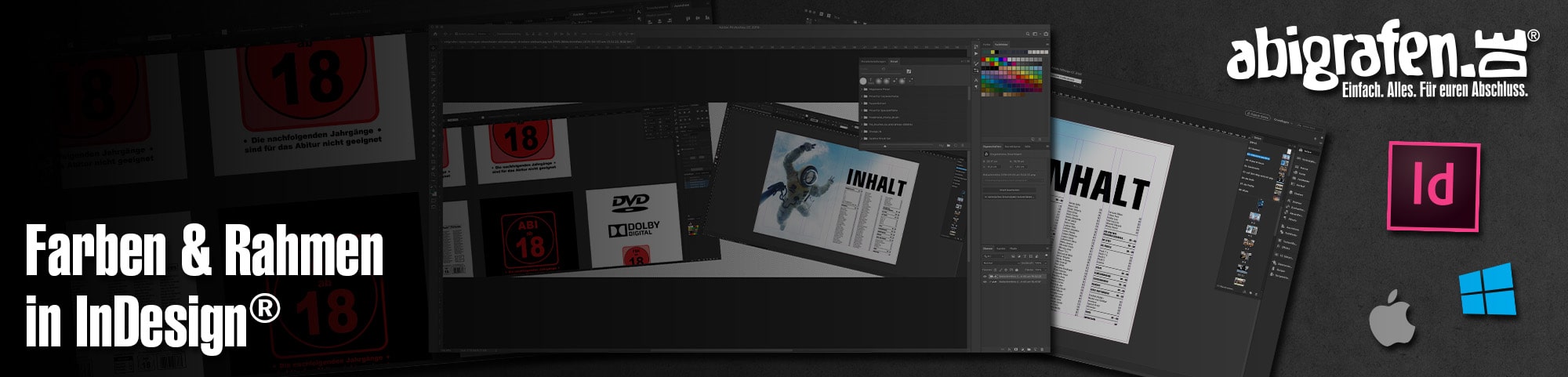1568x377 pixels.
Task: Open collapsed Character panel icon
Action: (x=976, y=79)
